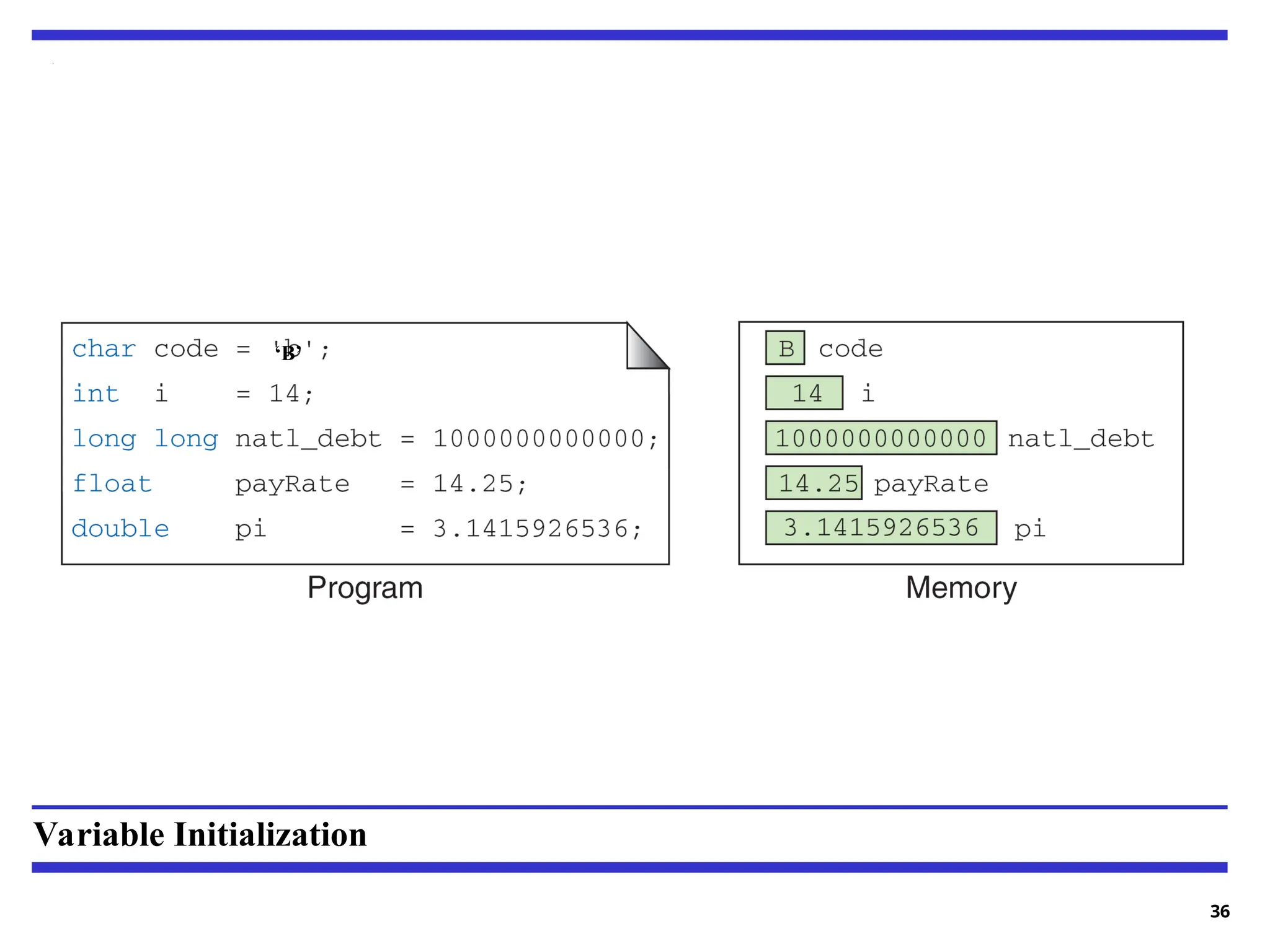1270x952 pixels.
Task: Click the 'Program' caption below the code
Action: pos(365,588)
